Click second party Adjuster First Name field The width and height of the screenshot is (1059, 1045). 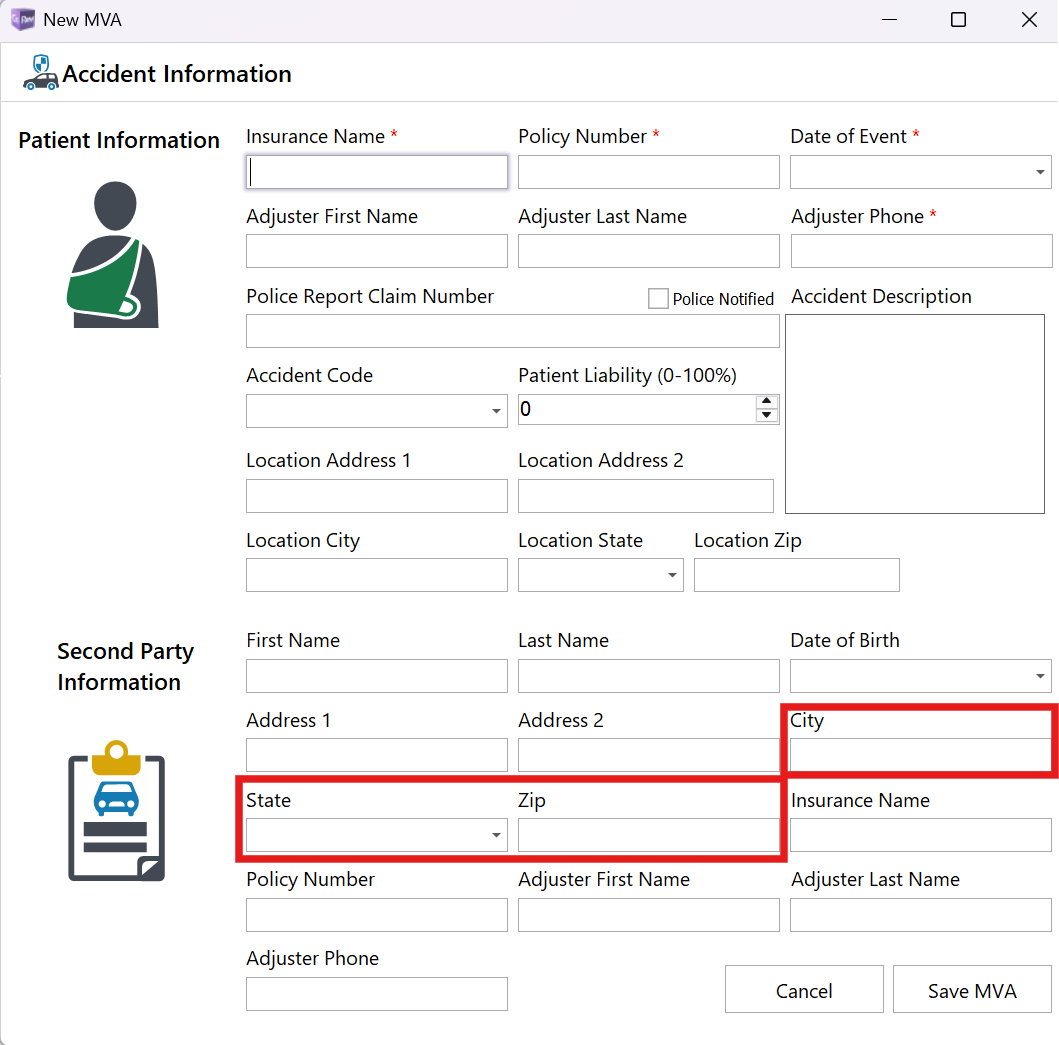pos(648,915)
